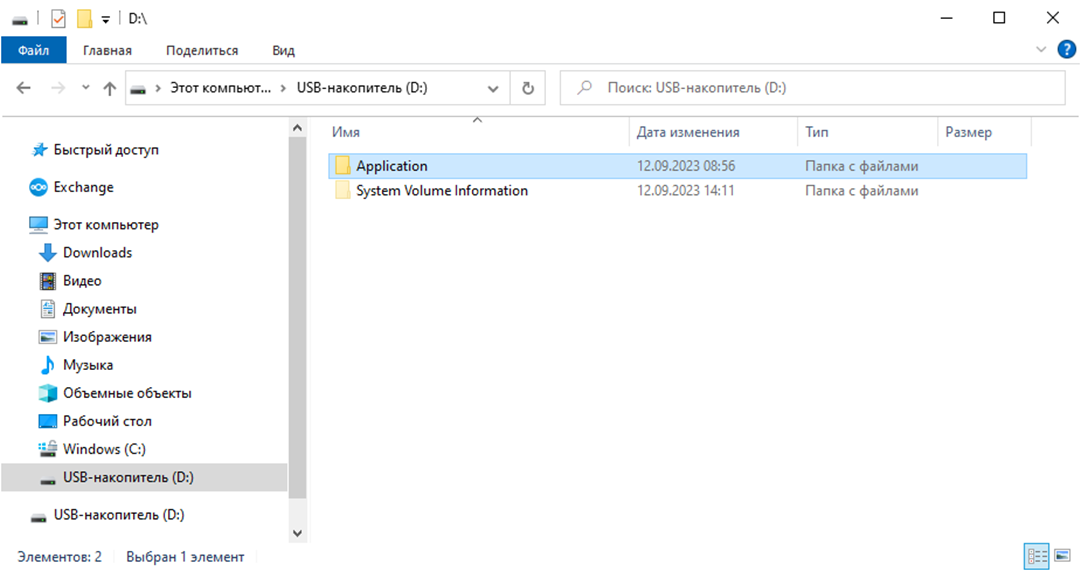The image size is (1081, 571).
Task: Click the Refresh button in address bar
Action: click(x=528, y=88)
